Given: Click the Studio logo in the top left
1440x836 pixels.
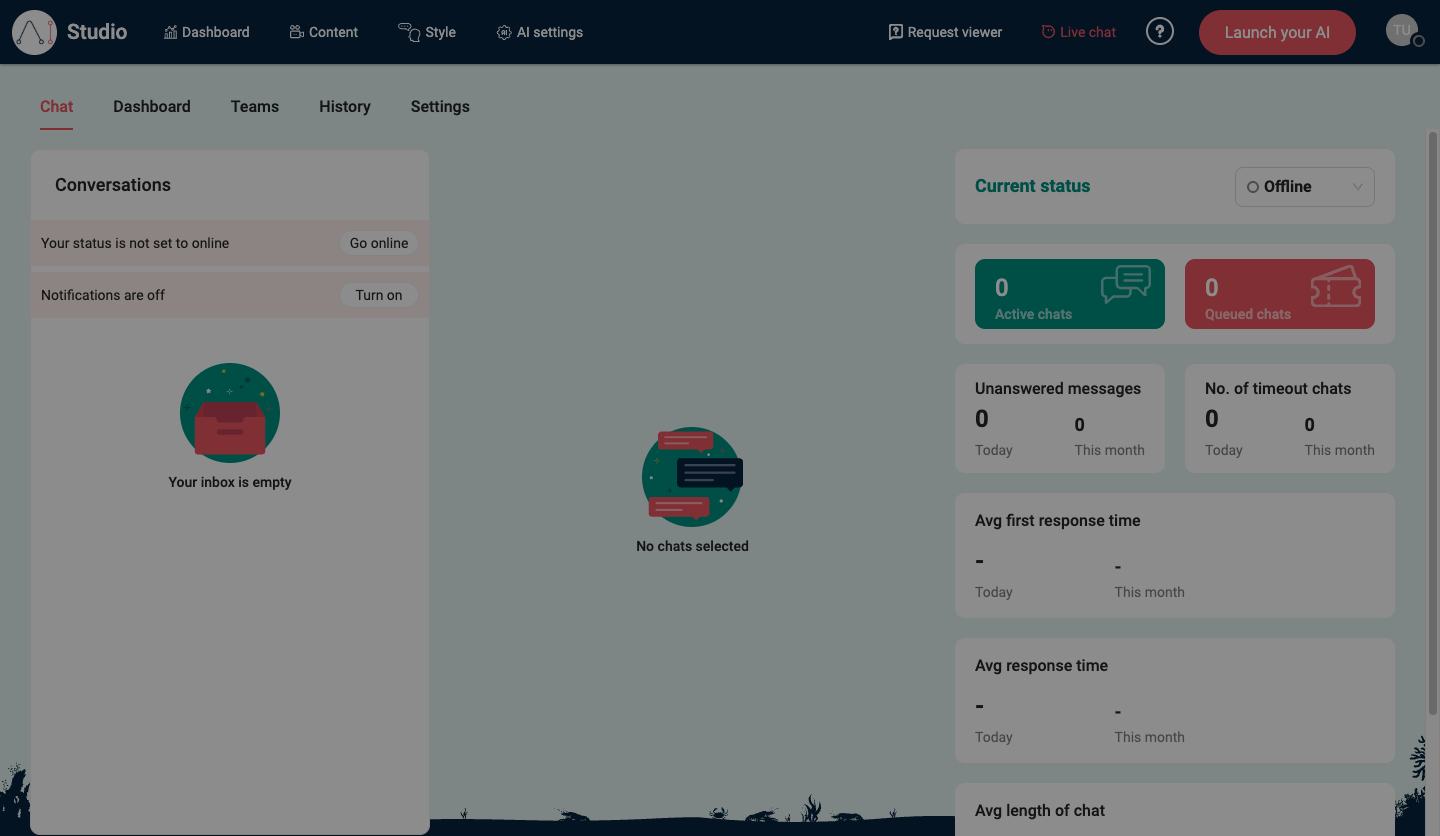Looking at the screenshot, I should [x=35, y=31].
